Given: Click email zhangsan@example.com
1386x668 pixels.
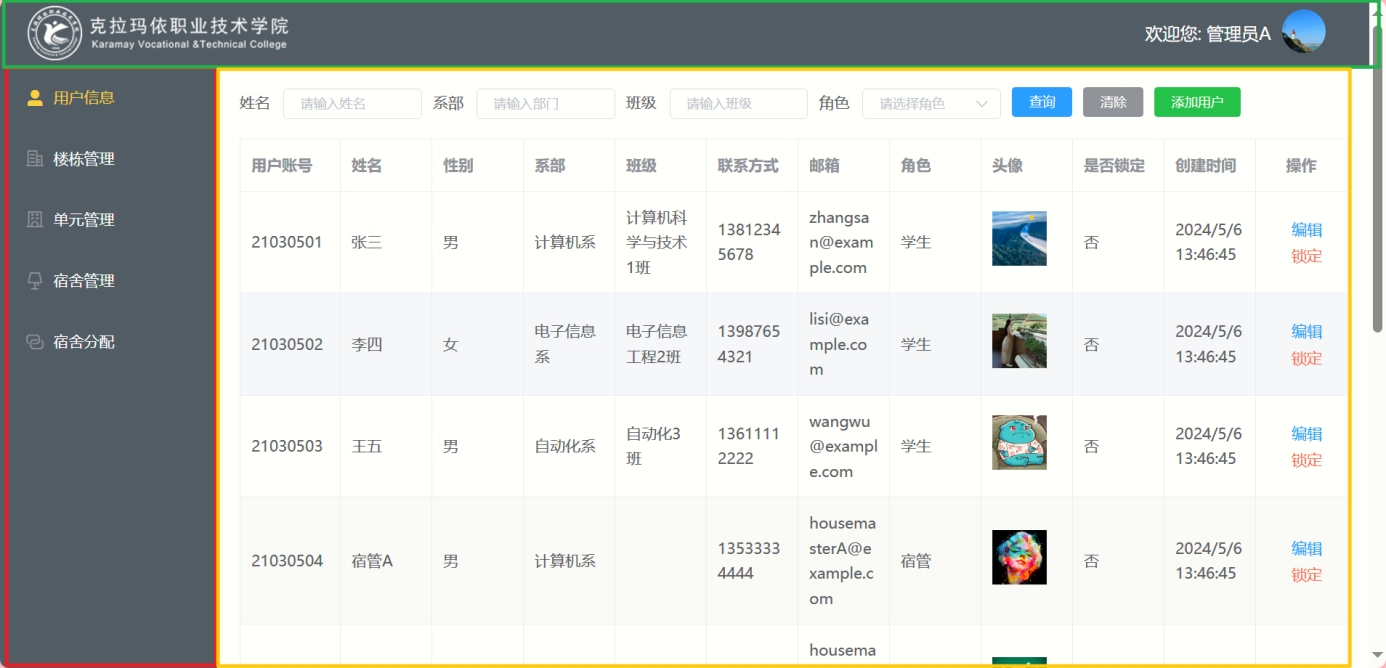Looking at the screenshot, I should point(841,242).
